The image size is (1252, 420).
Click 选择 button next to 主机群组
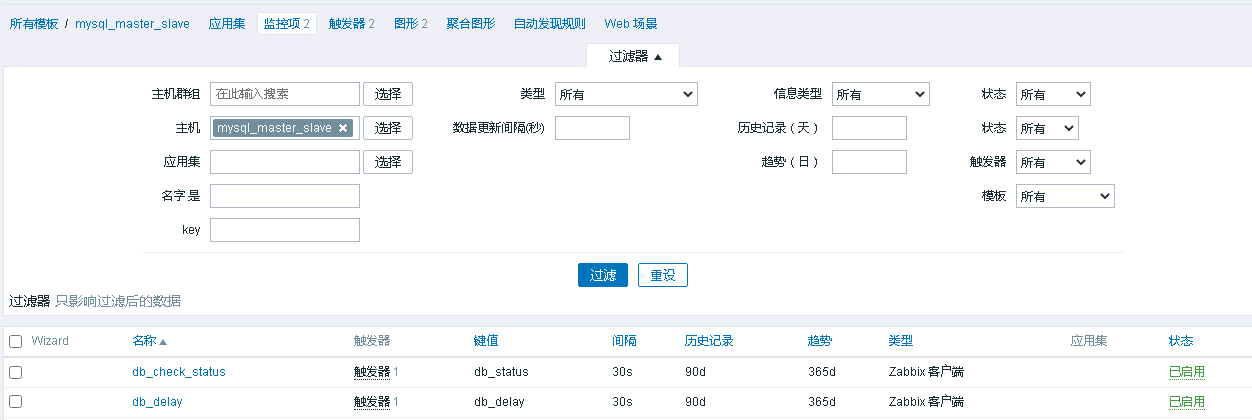(388, 94)
